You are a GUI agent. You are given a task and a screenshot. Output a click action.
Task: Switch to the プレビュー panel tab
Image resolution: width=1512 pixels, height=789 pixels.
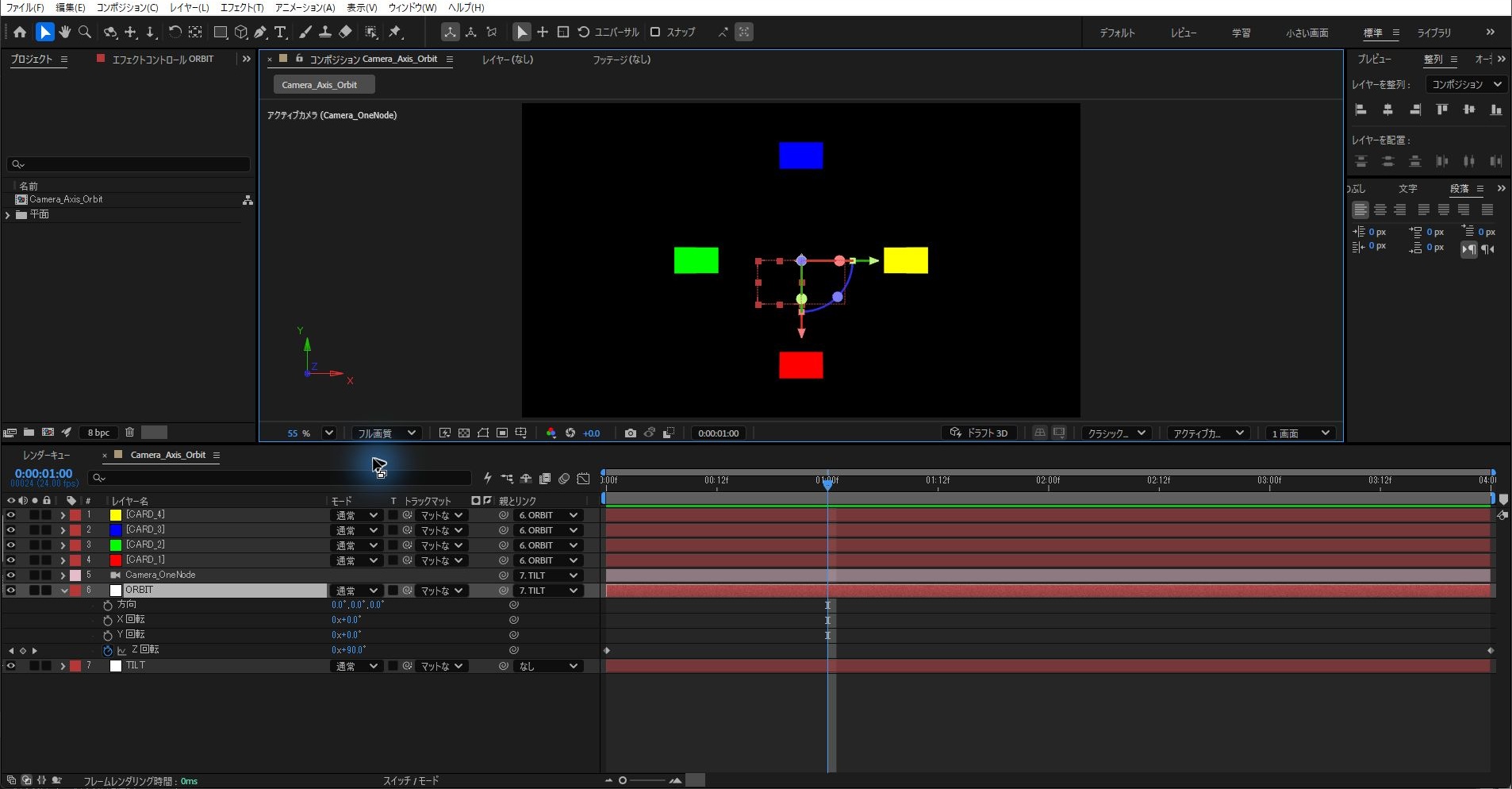1374,59
